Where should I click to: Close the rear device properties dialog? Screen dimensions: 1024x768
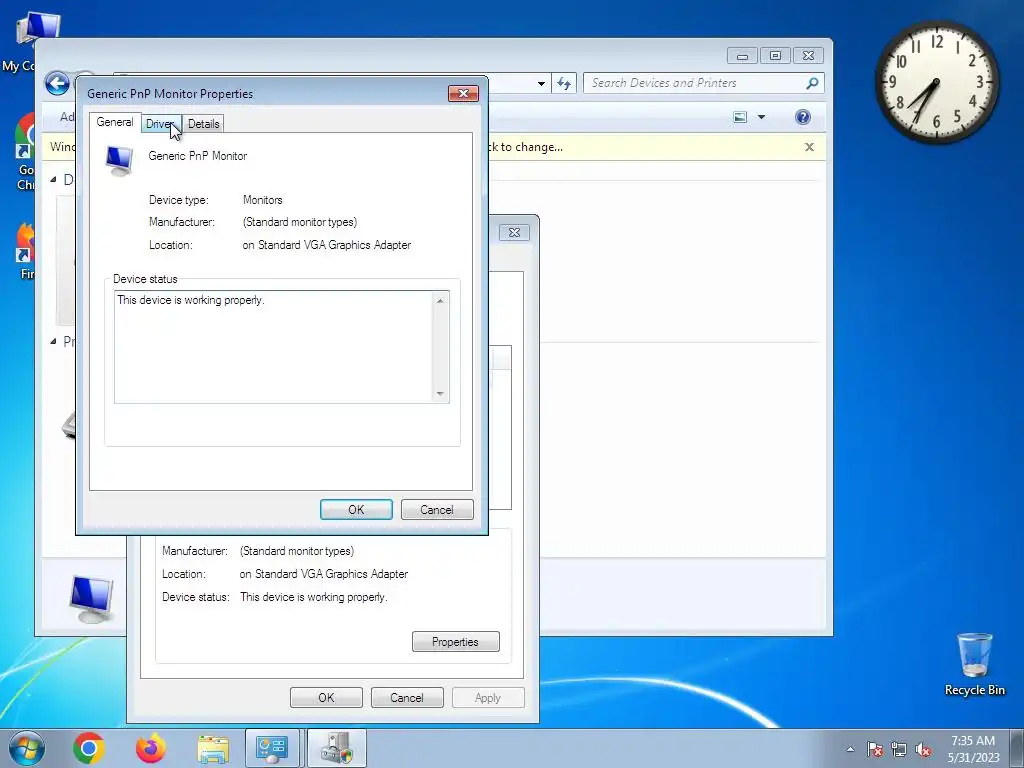(x=515, y=232)
